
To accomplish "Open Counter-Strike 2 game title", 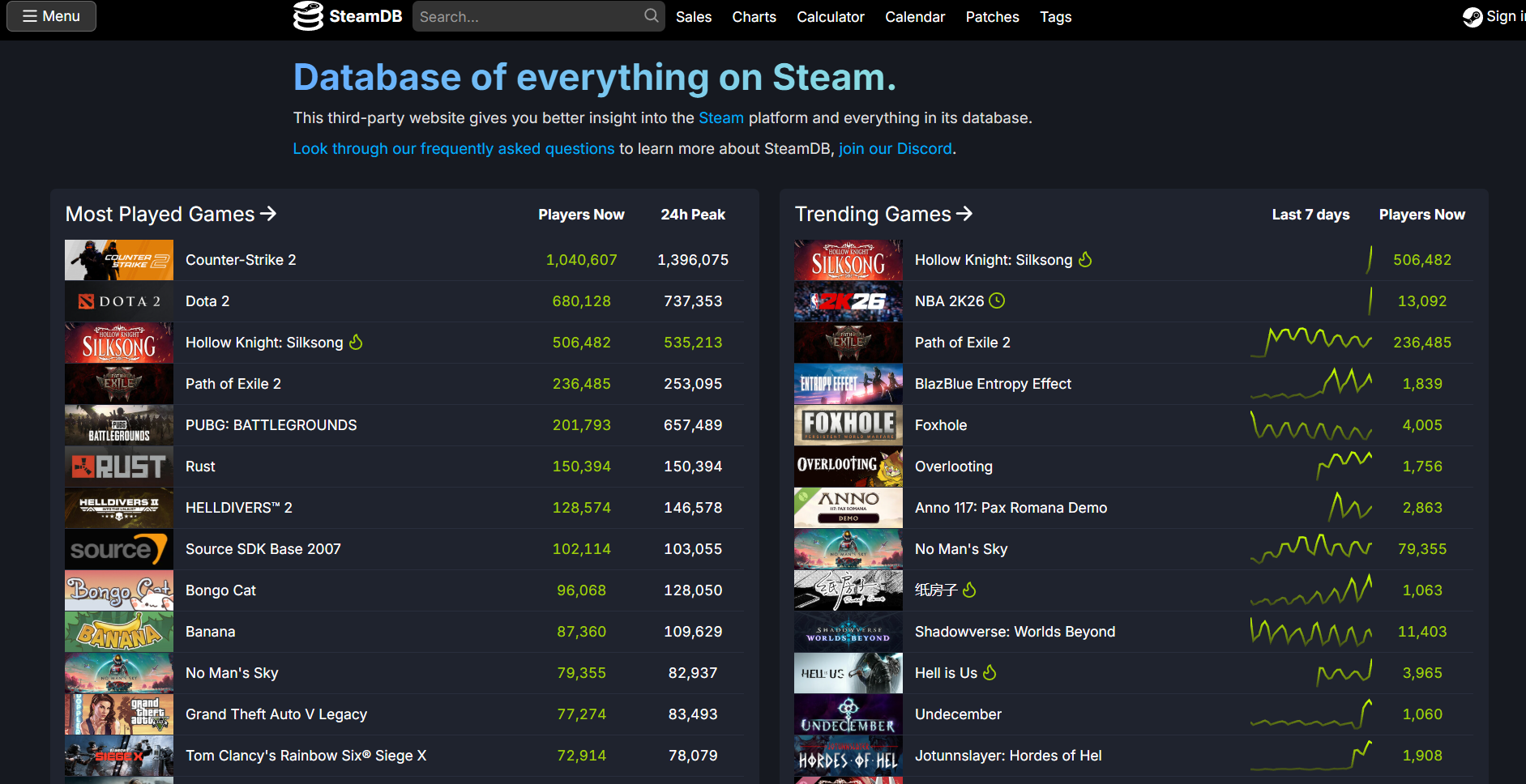I will (241, 260).
